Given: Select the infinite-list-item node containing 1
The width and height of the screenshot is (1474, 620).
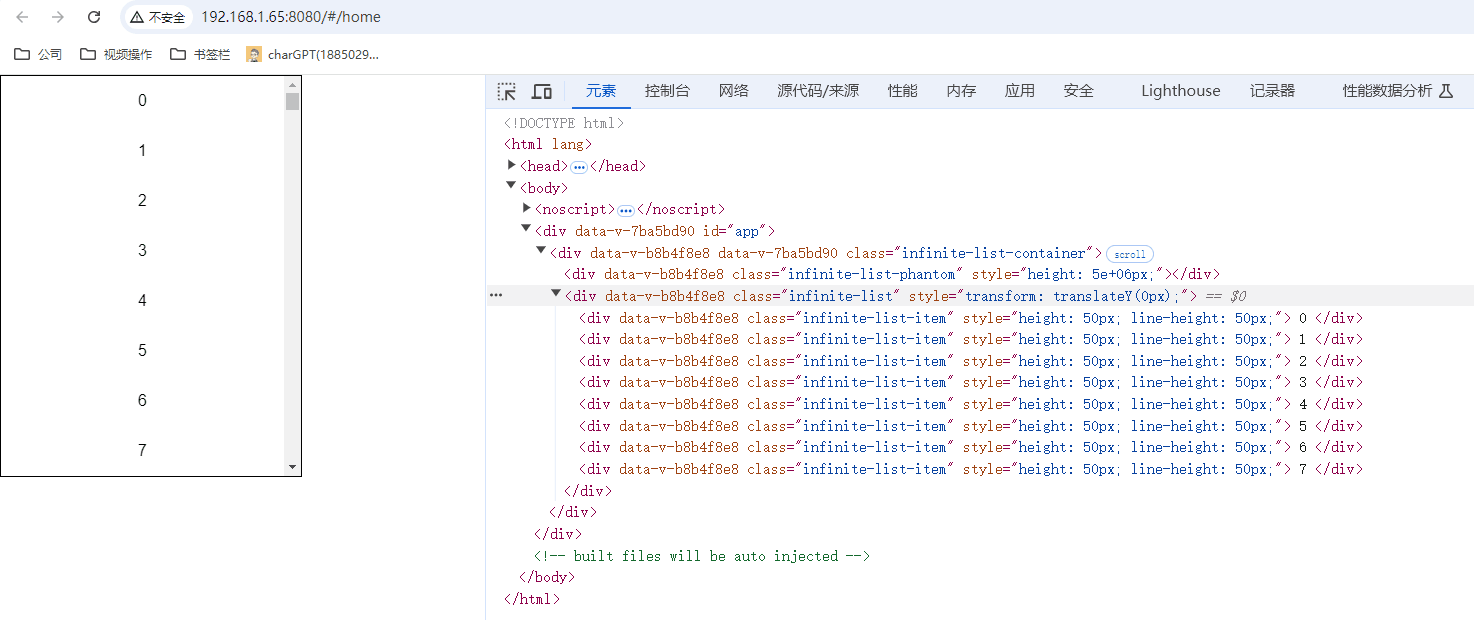Looking at the screenshot, I should [971, 339].
